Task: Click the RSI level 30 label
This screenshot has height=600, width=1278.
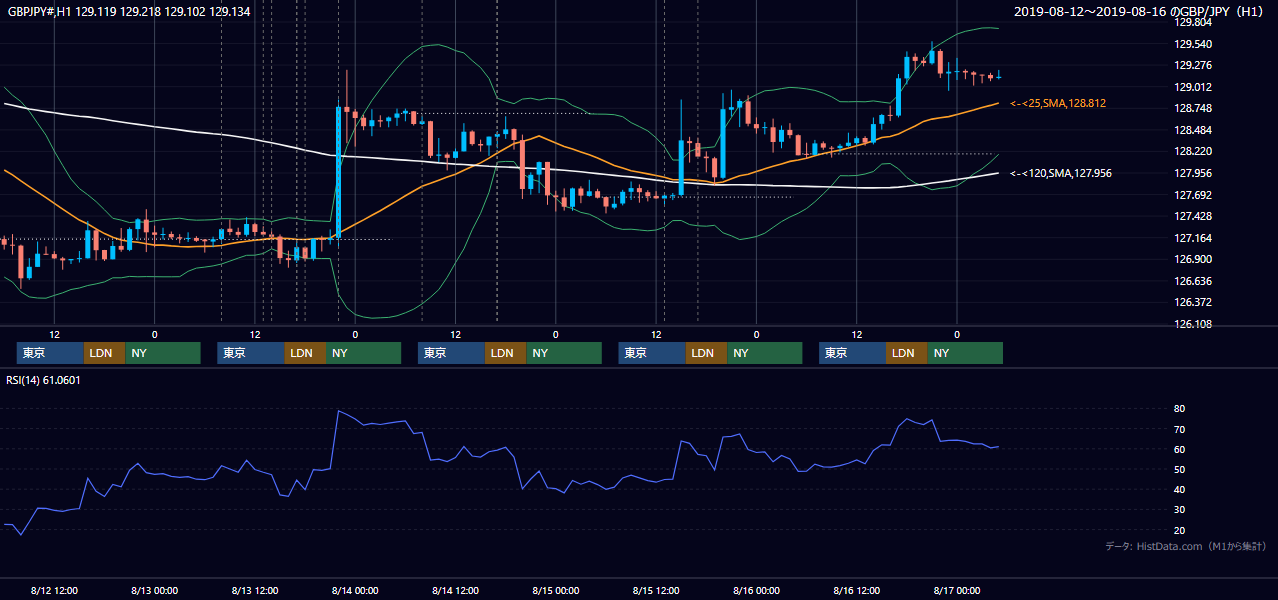Action: click(x=1179, y=509)
